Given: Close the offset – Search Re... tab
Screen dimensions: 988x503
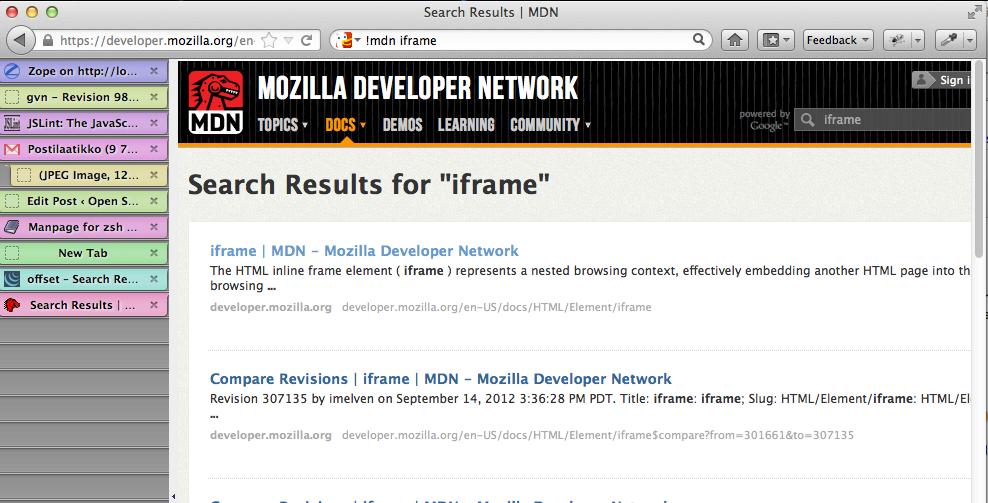Looking at the screenshot, I should coord(154,279).
